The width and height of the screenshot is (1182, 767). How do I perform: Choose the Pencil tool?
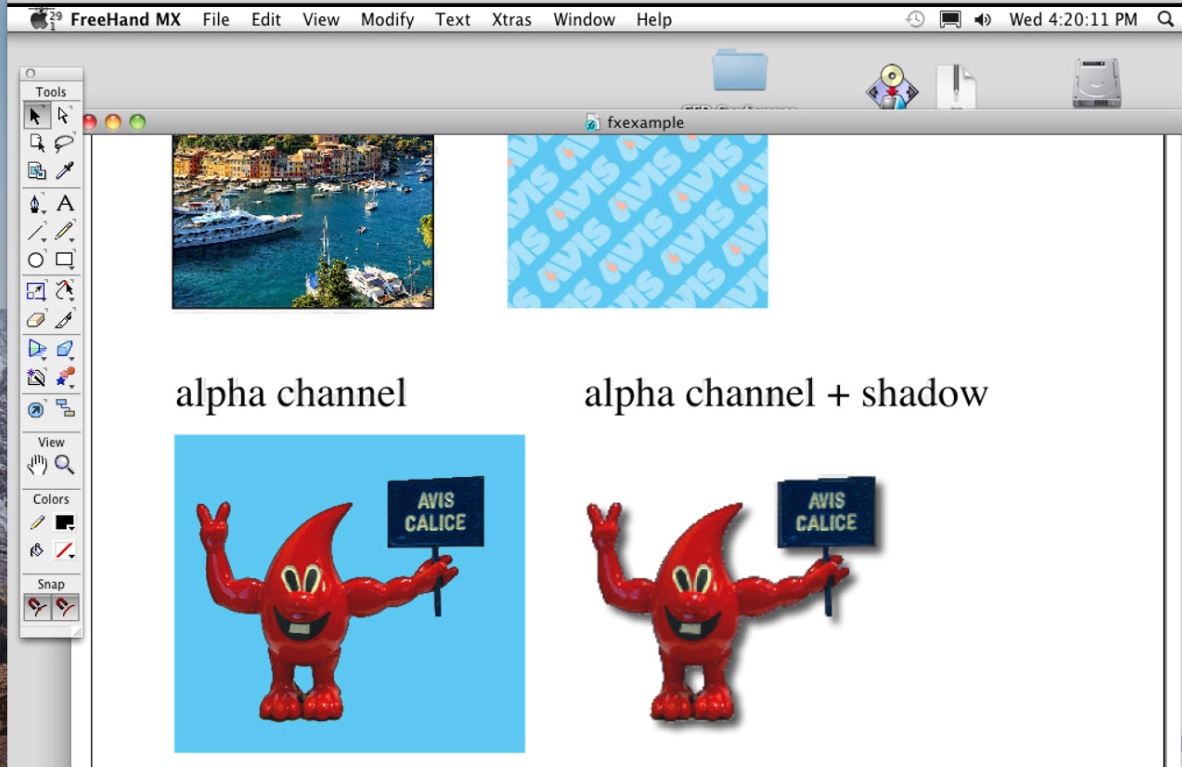click(64, 232)
